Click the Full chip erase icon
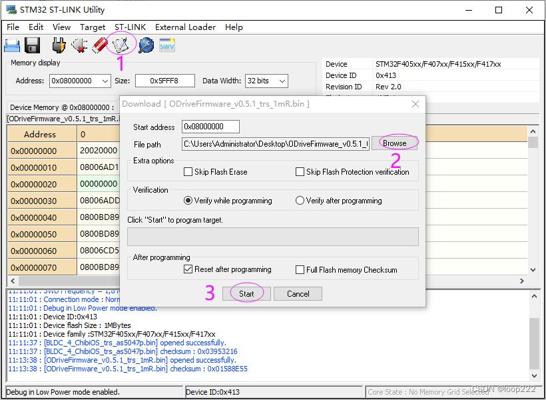Image resolution: width=546 pixels, height=400 pixels. (x=100, y=45)
